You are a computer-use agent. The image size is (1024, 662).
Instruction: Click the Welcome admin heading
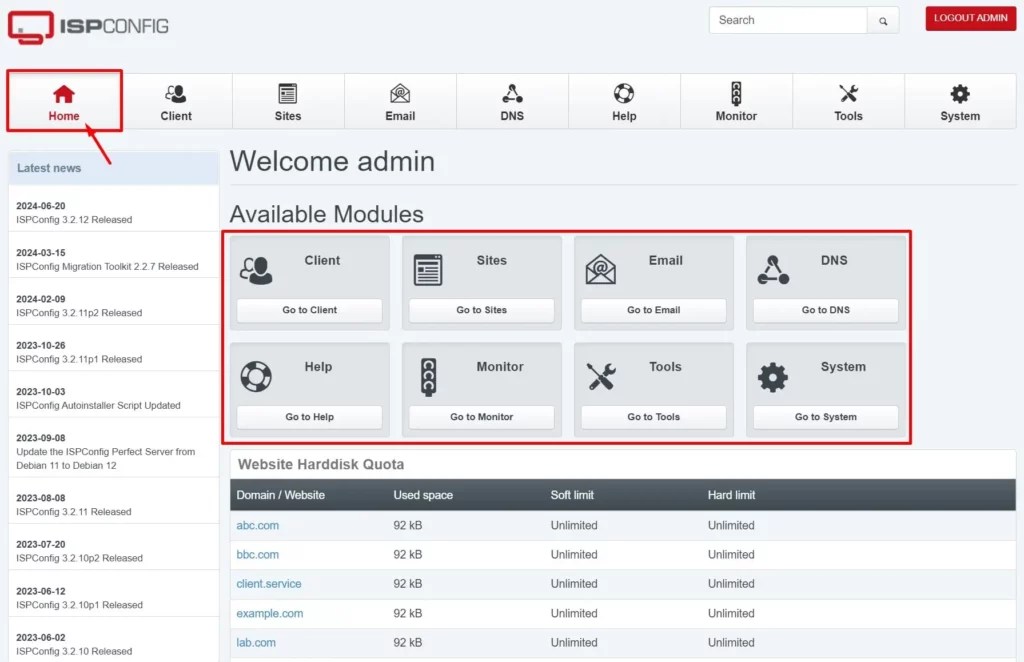click(332, 162)
